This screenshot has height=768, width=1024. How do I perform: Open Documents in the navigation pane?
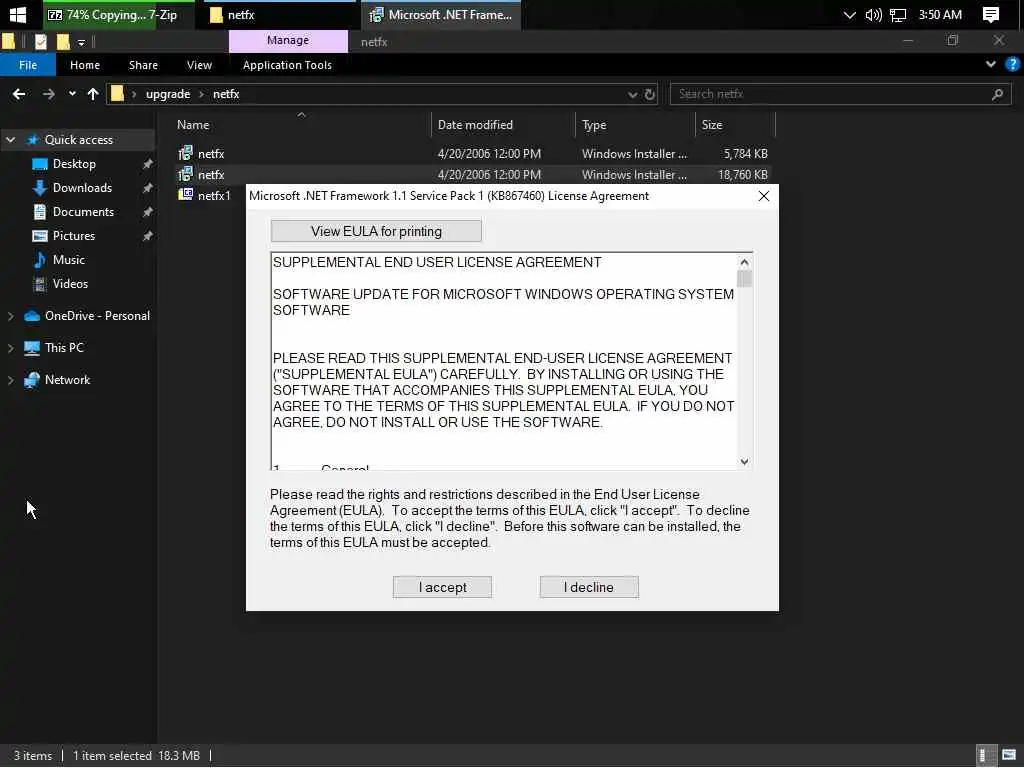83,212
